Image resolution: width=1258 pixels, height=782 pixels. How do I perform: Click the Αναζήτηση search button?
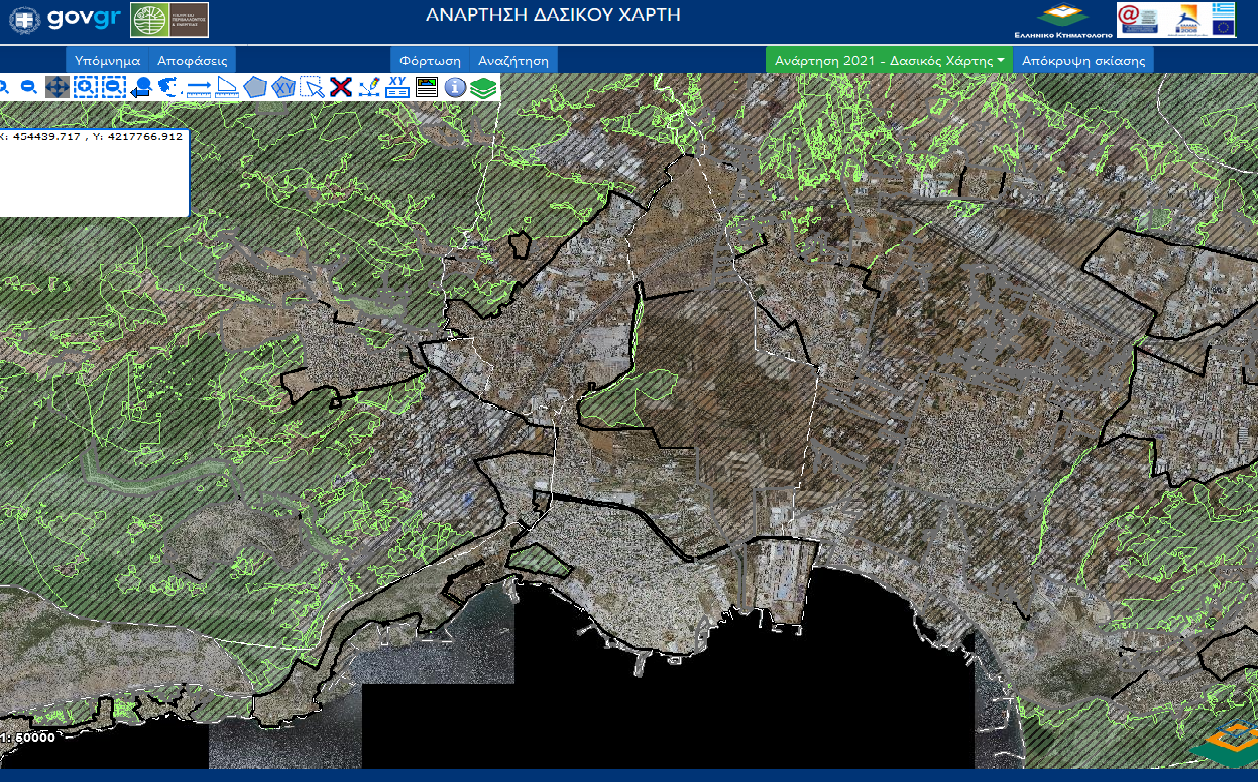(513, 60)
